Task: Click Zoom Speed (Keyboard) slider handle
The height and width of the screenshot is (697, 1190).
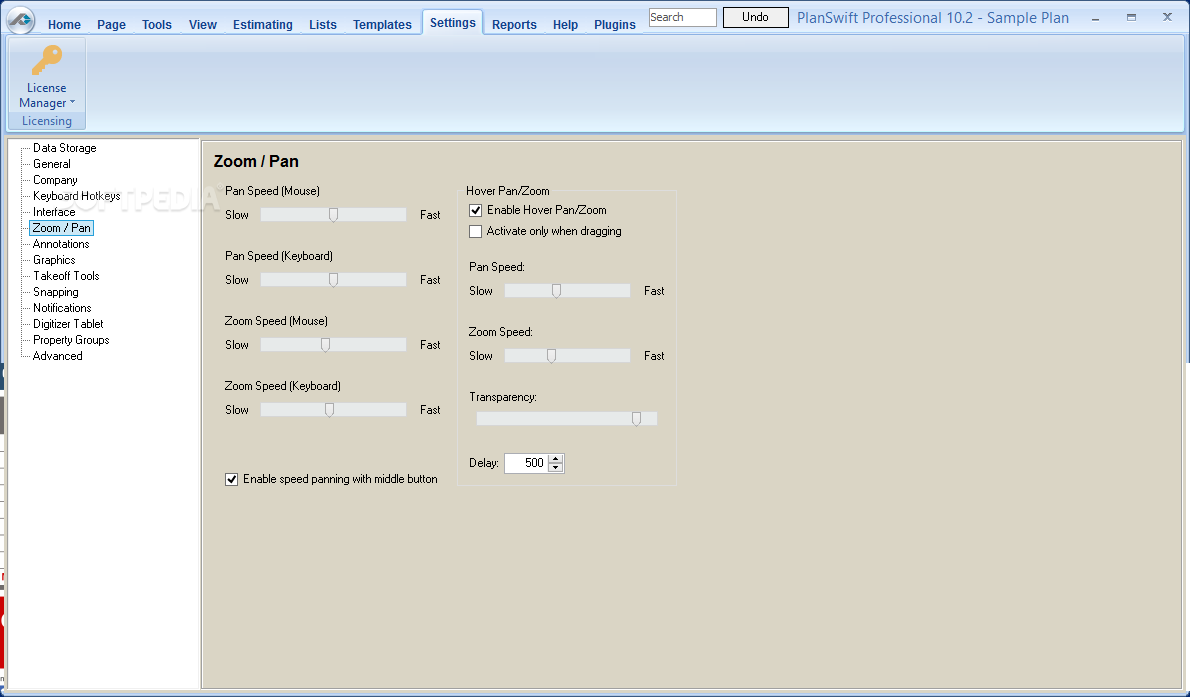Action: [329, 410]
